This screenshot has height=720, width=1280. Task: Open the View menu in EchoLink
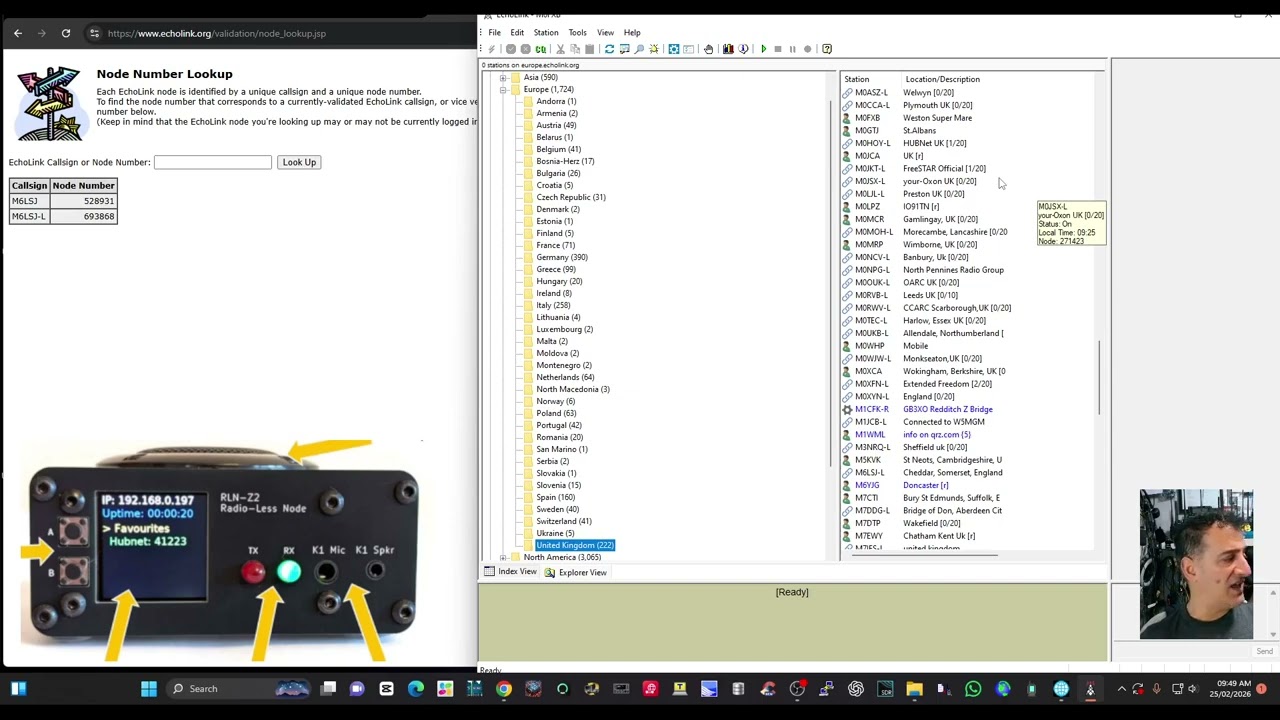click(x=605, y=32)
